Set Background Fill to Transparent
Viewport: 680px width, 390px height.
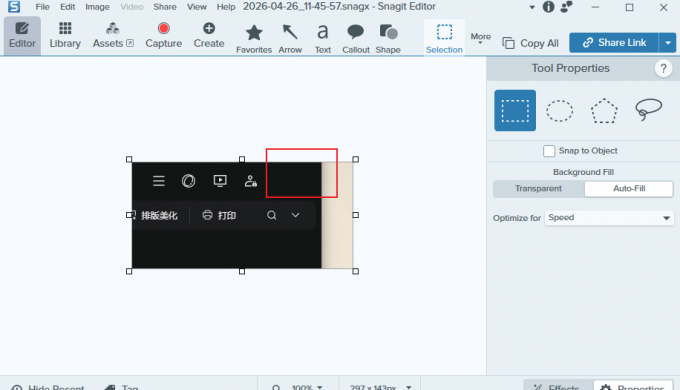coord(538,189)
